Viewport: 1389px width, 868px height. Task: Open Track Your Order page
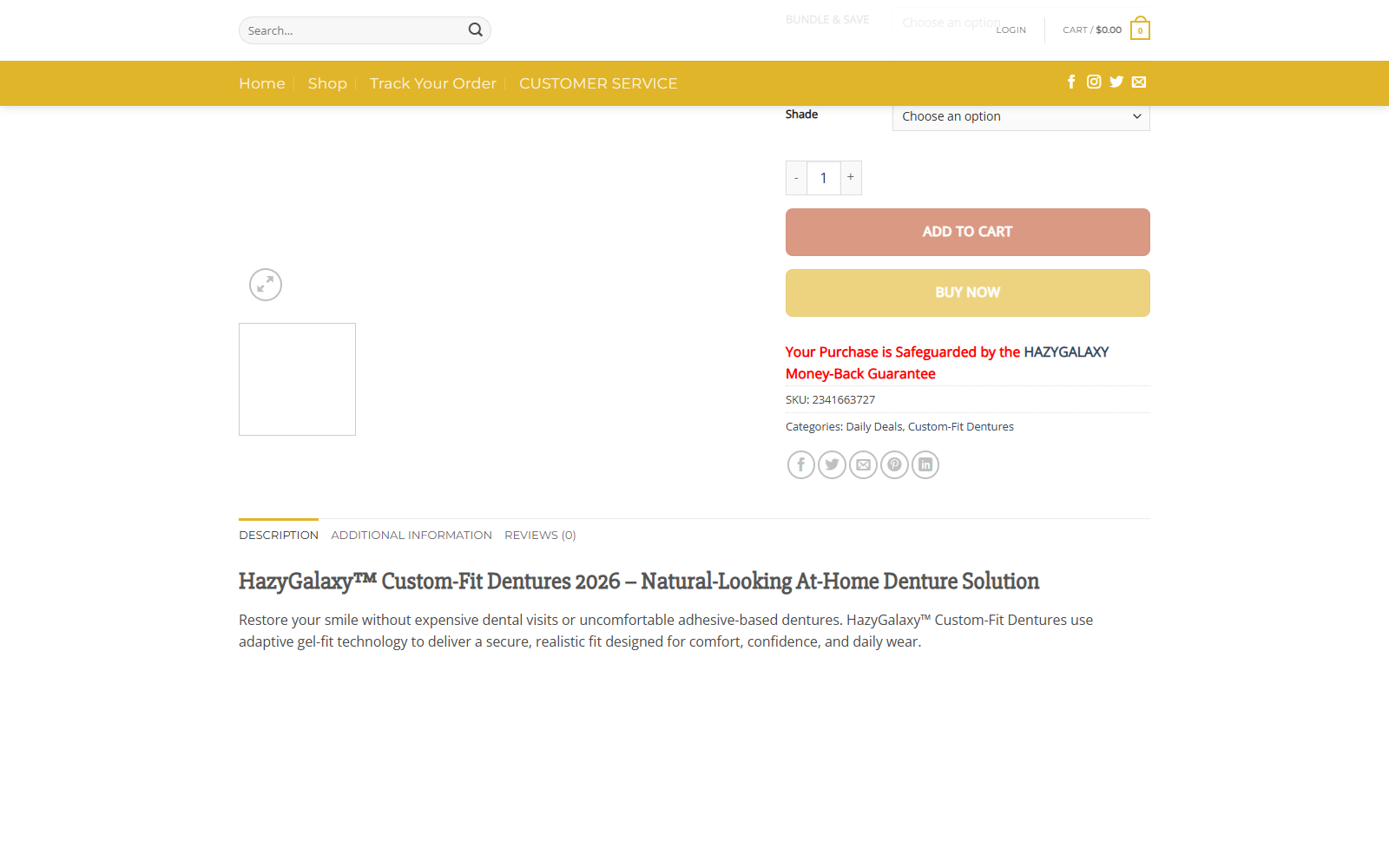433,83
